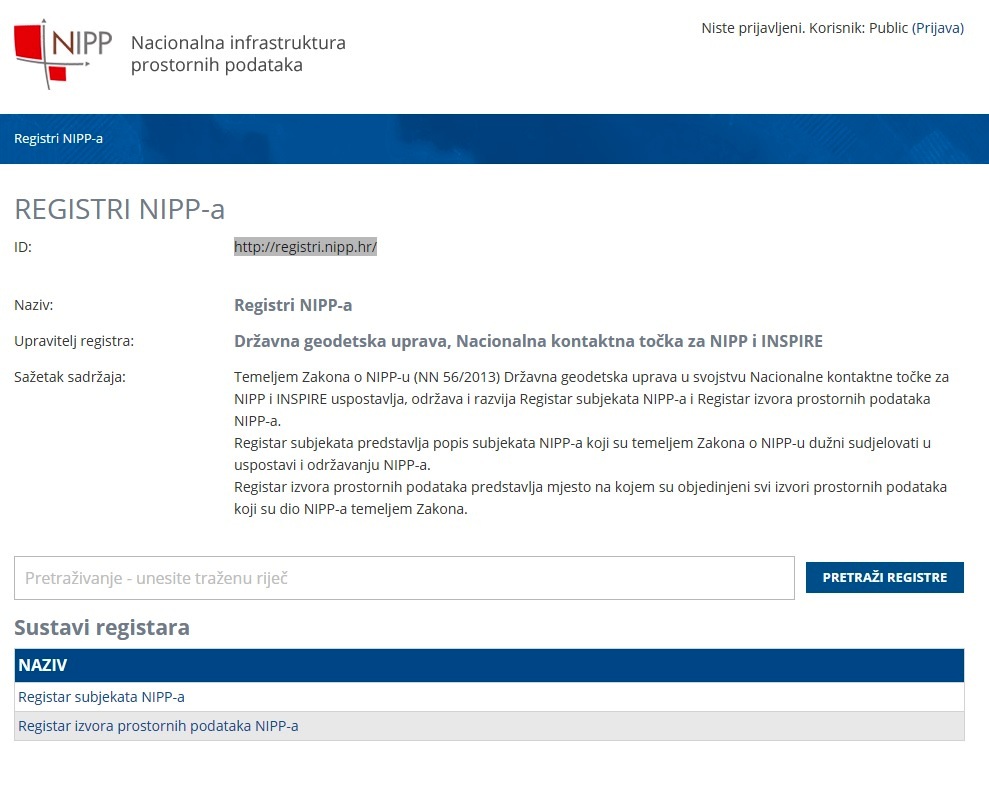Open Registar subjekata NIPP-a link
This screenshot has width=989, height=786.
pos(102,697)
